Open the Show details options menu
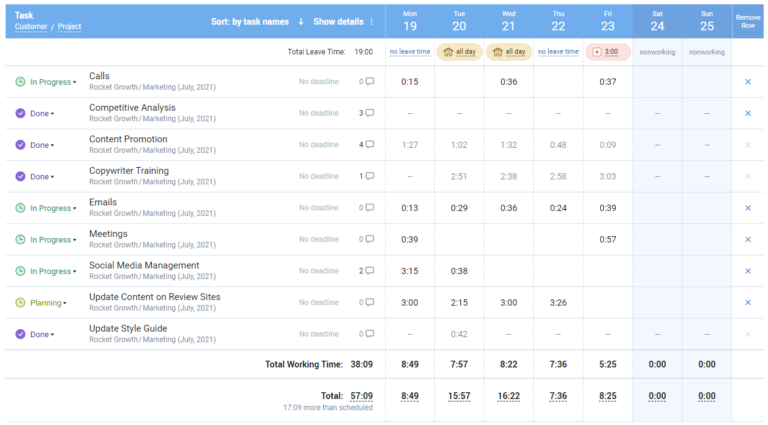 pos(372,22)
